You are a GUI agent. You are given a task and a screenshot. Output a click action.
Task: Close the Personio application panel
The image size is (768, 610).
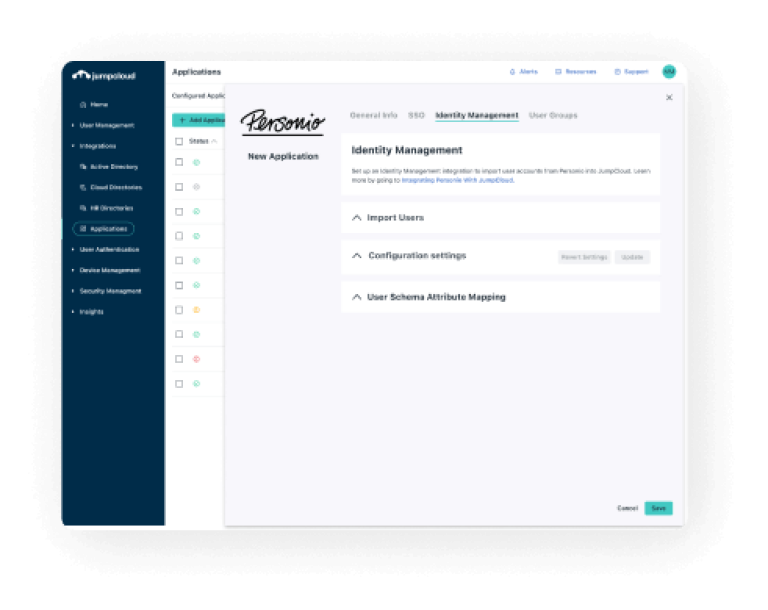click(669, 98)
